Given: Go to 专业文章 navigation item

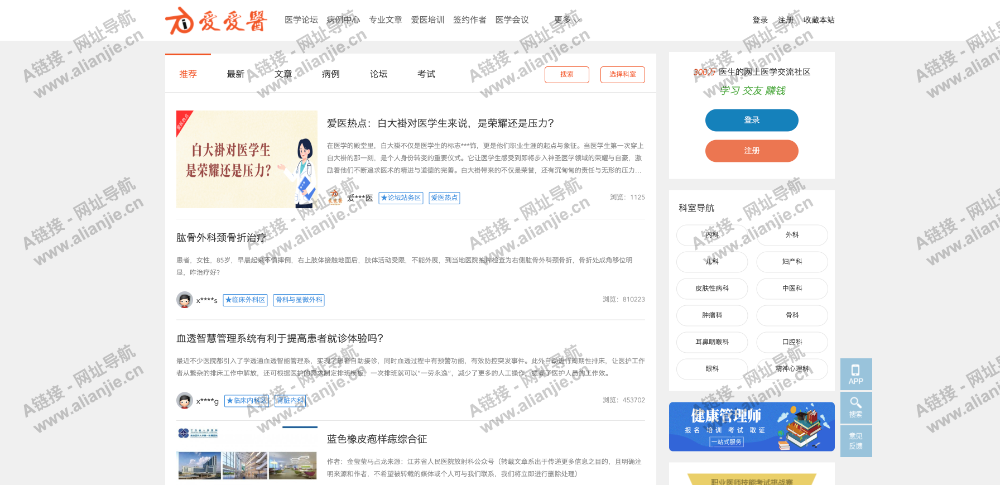Looking at the screenshot, I should pos(385,20).
